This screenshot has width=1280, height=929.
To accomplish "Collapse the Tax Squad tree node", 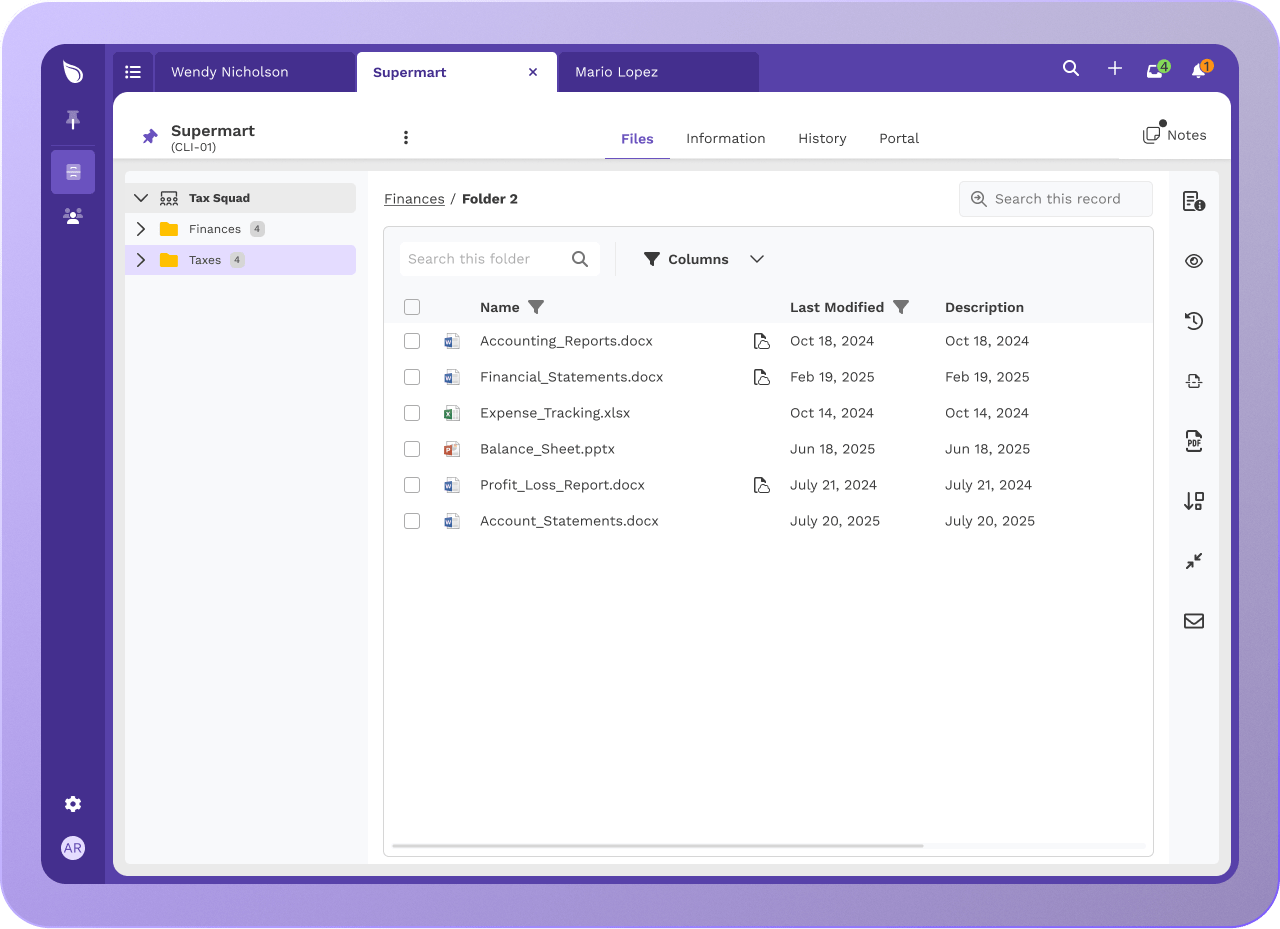I will tap(141, 198).
